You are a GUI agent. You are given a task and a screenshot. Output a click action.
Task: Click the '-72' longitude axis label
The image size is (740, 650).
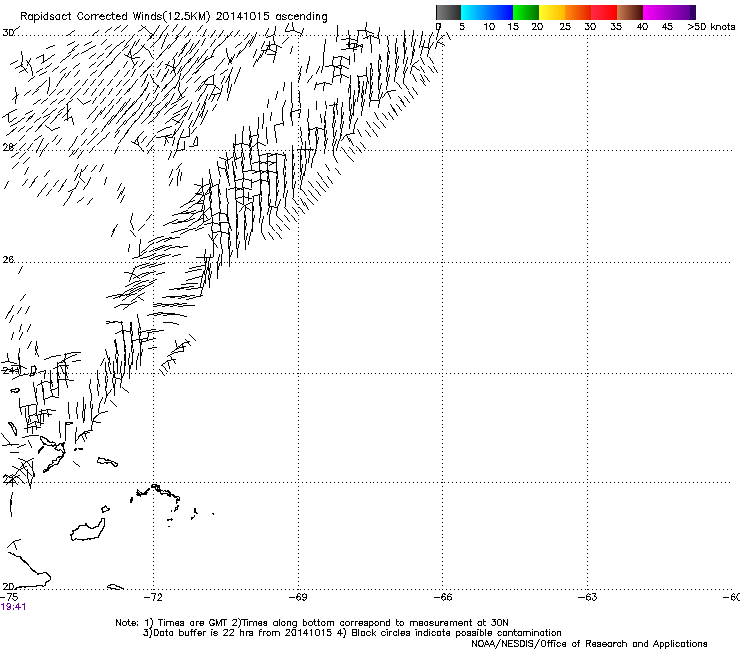click(x=153, y=597)
